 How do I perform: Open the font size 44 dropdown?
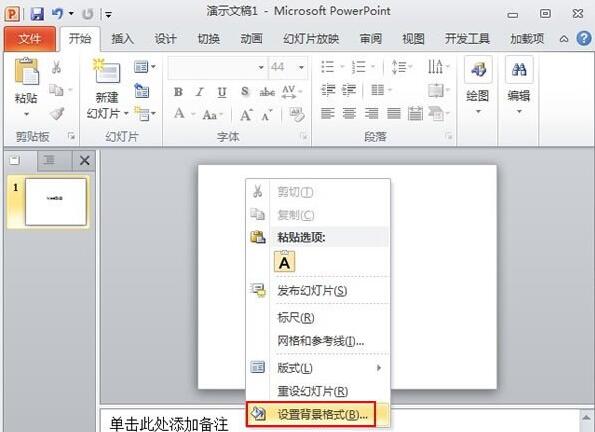[301, 68]
